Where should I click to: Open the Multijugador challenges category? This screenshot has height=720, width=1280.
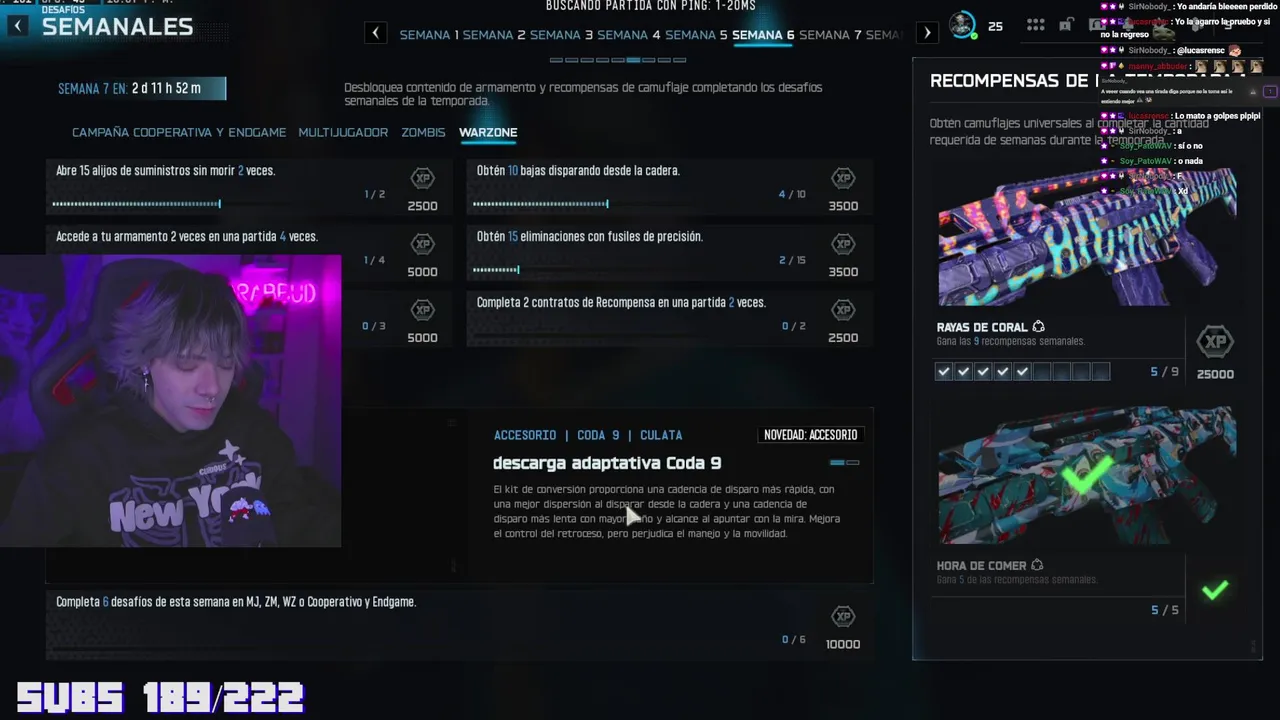tap(343, 132)
